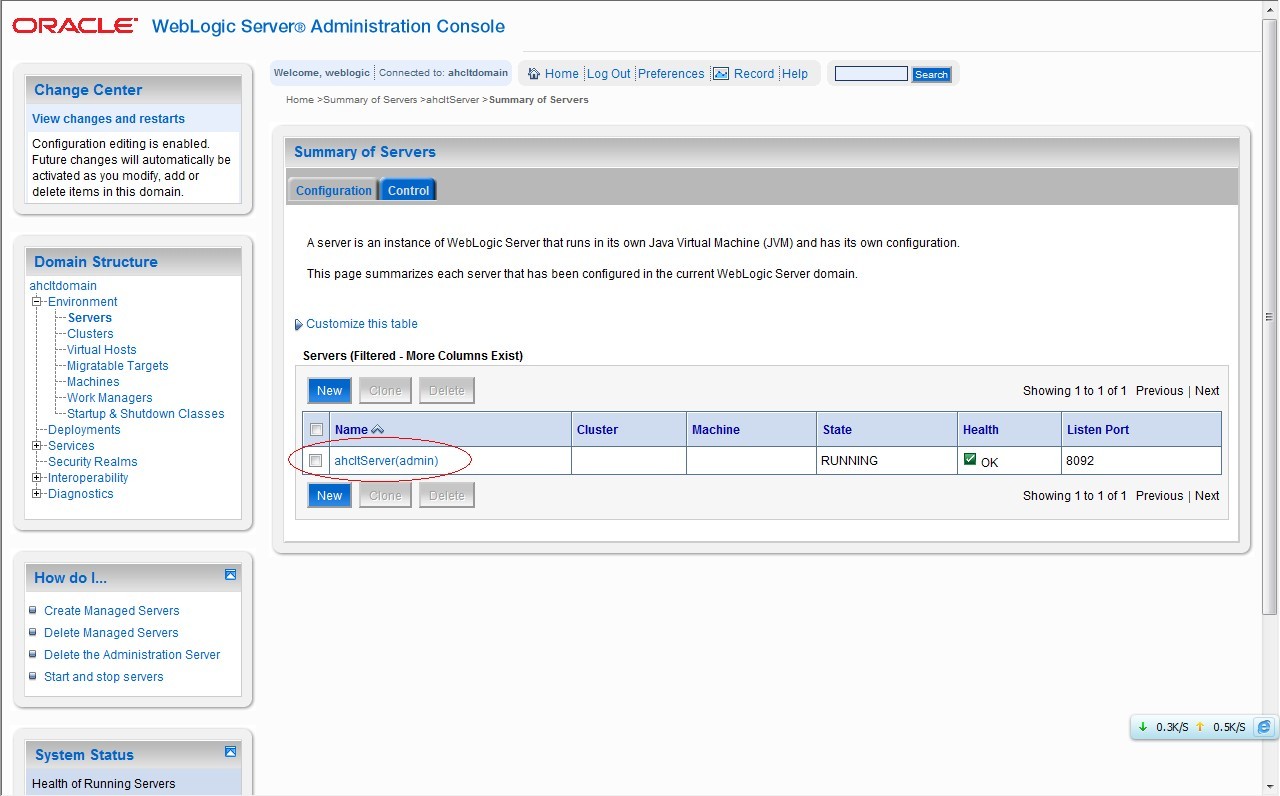The image size is (1280, 796).
Task: Open Preferences in the toolbar
Action: pos(671,74)
